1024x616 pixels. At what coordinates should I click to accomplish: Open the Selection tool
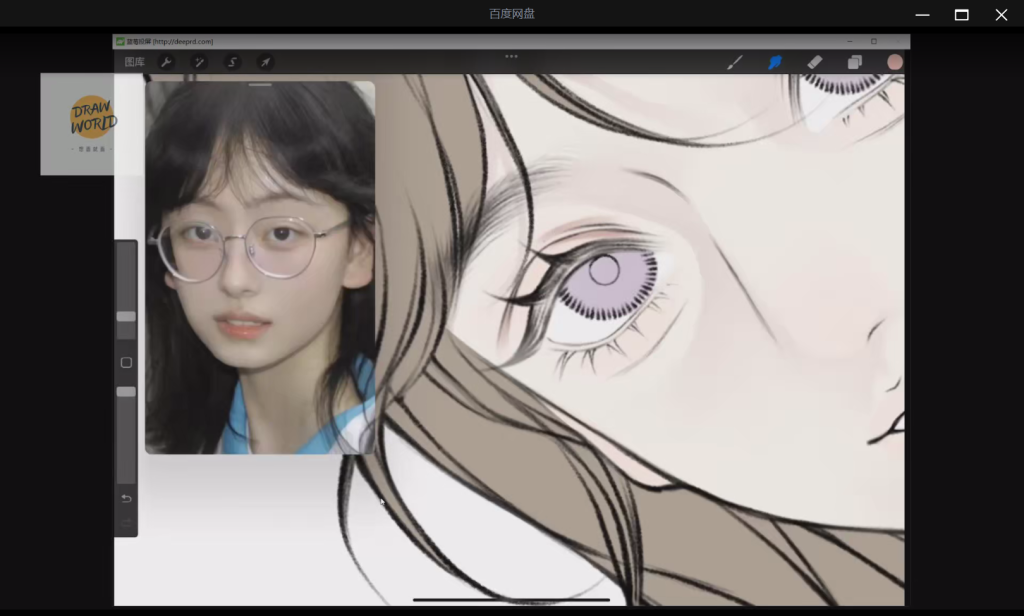(232, 62)
